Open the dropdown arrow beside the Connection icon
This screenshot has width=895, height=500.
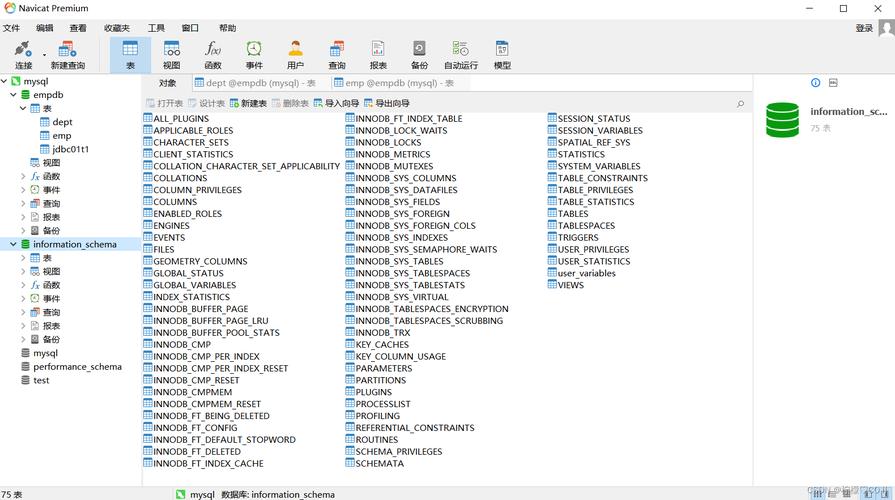click(44, 55)
